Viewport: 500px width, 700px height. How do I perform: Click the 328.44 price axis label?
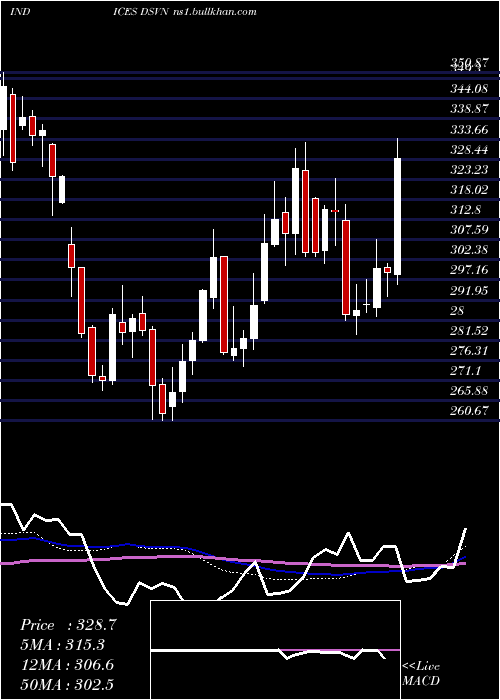(x=469, y=150)
